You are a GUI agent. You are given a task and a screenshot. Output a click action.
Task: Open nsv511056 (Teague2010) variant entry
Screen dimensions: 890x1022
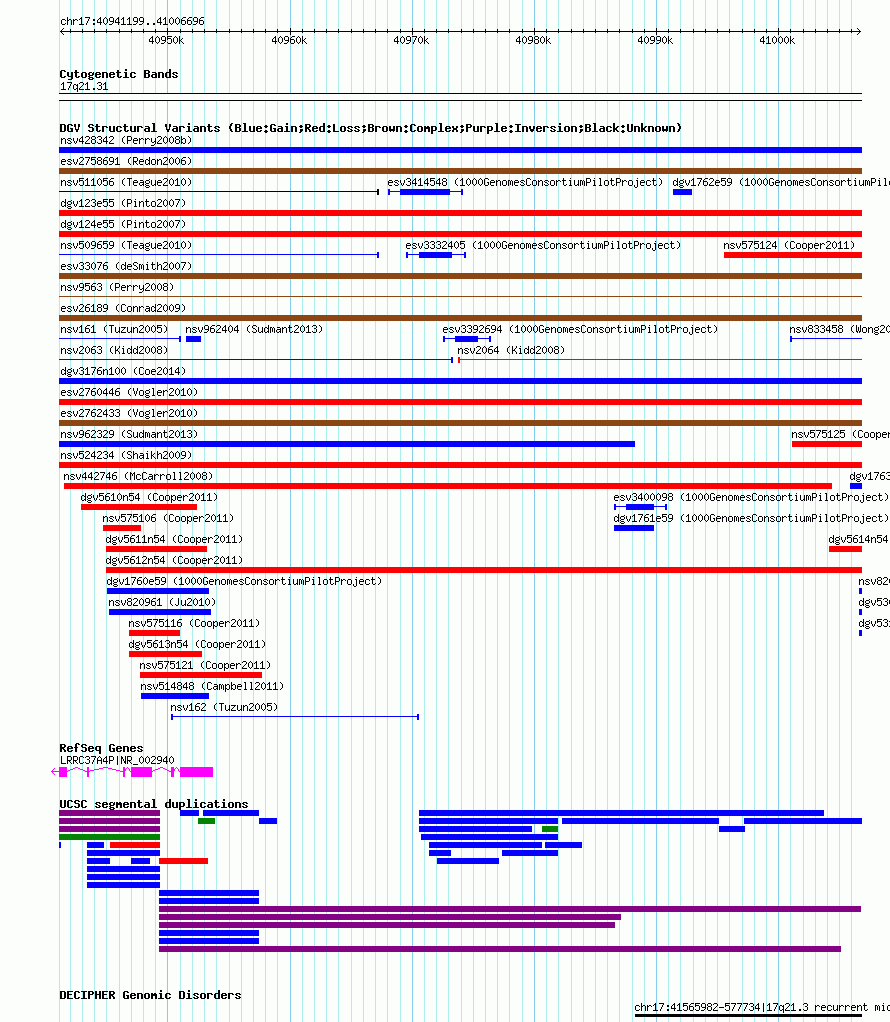(126, 182)
